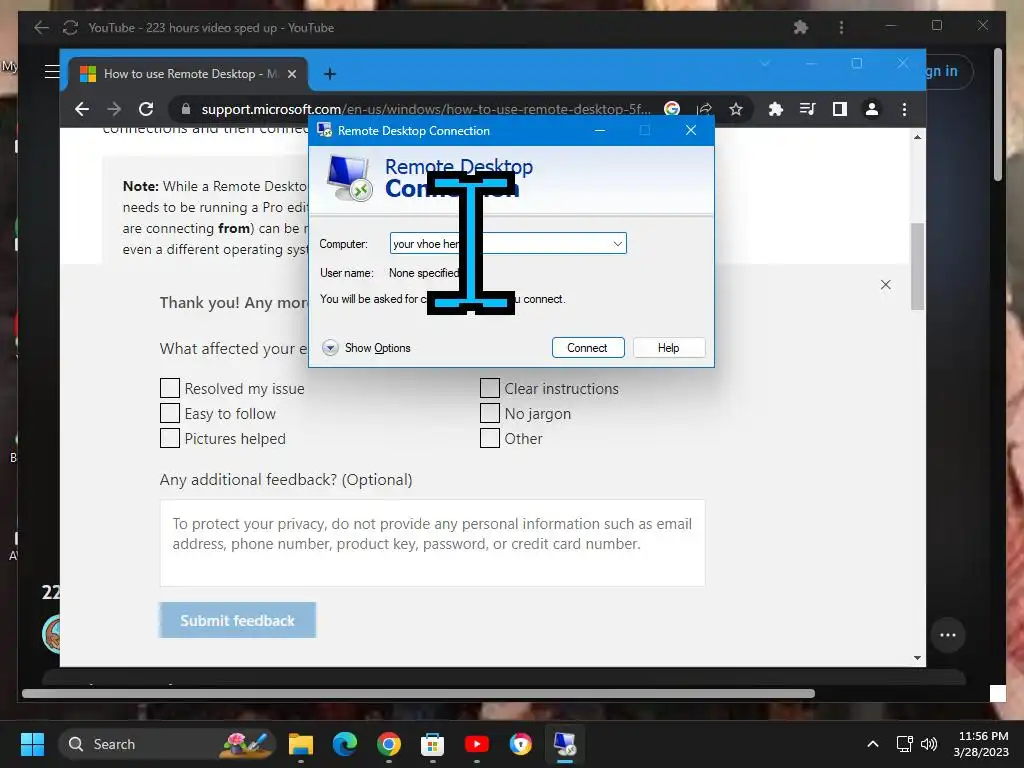Open the Chrome extensions puzzle icon
Viewport: 1024px width, 768px height.
(776, 109)
